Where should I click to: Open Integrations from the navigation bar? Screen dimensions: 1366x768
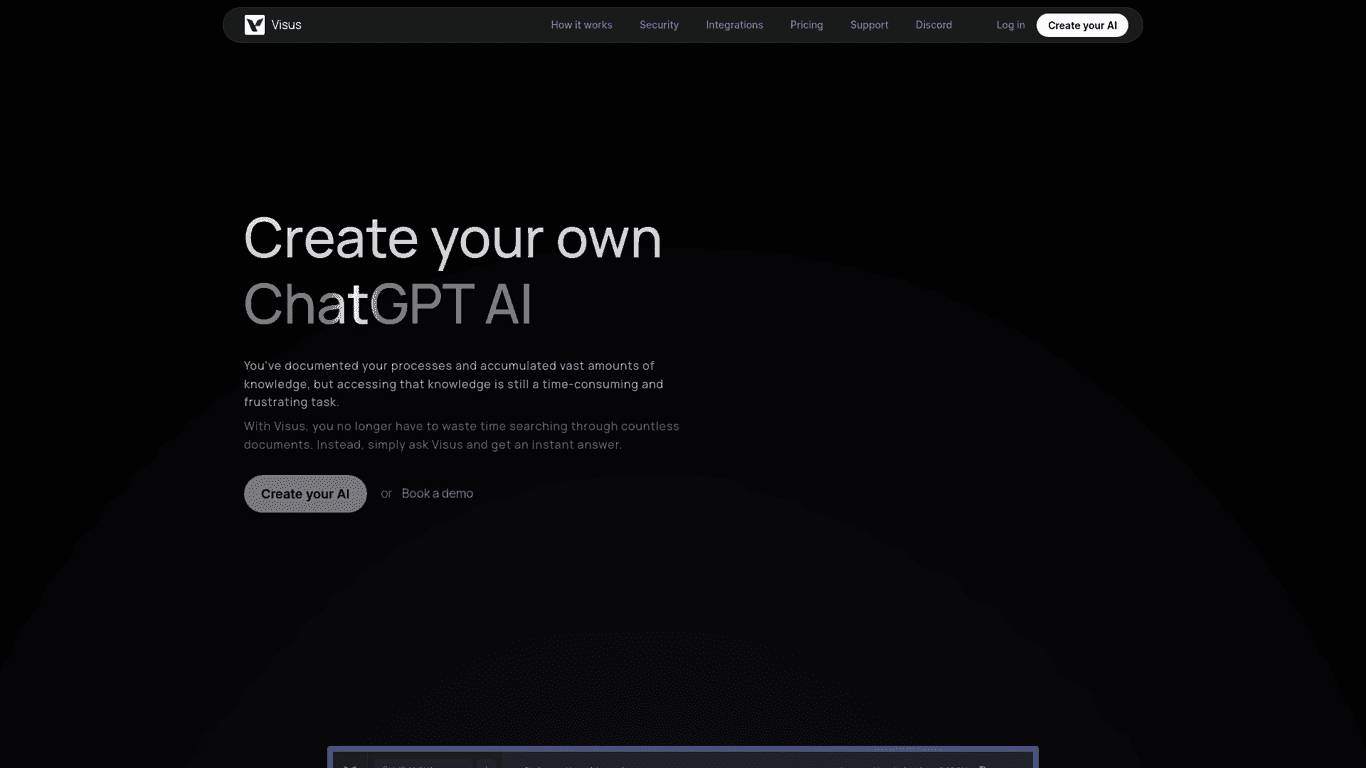tap(734, 25)
